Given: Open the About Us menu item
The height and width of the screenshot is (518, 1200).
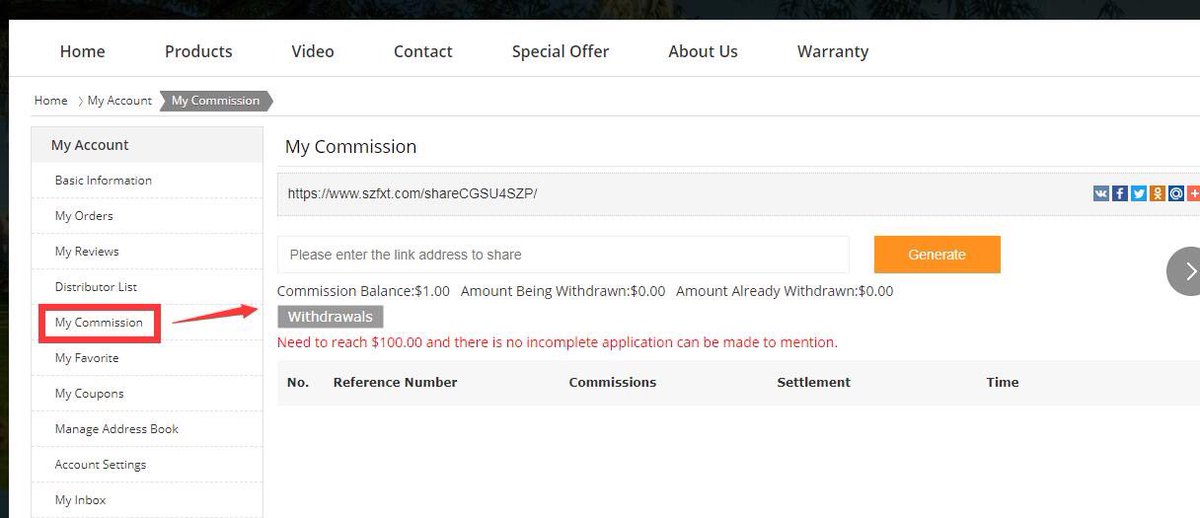Looking at the screenshot, I should point(703,52).
